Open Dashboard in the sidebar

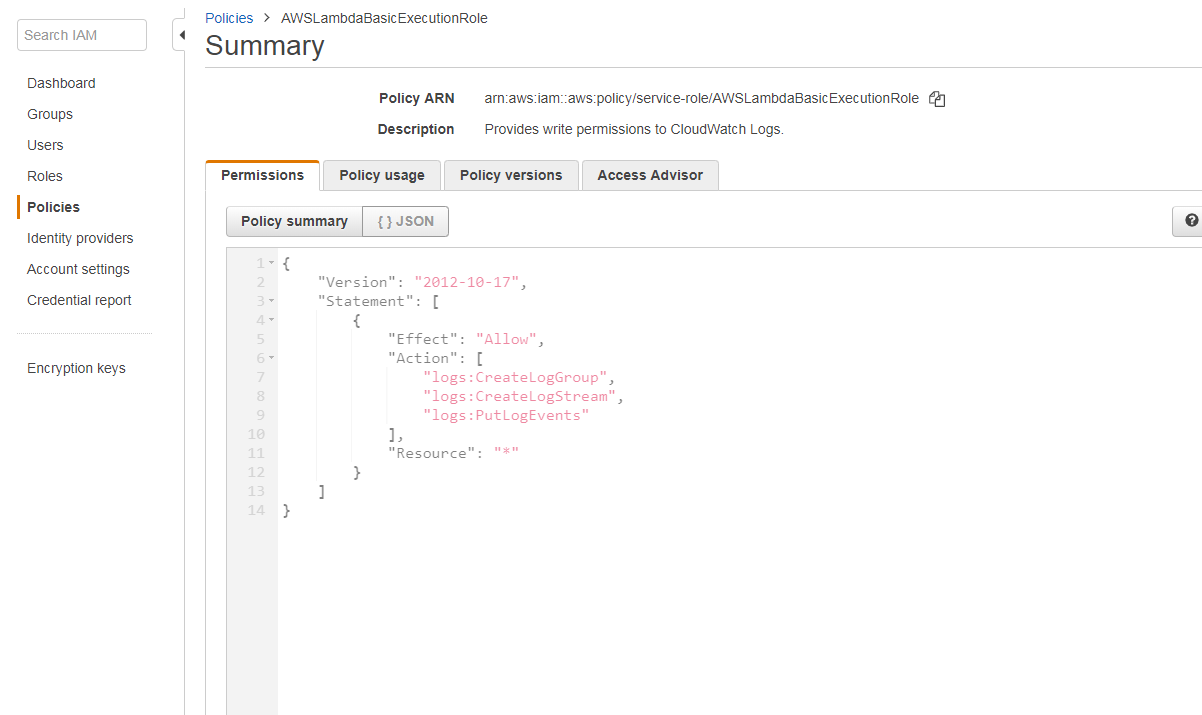pyautogui.click(x=61, y=83)
